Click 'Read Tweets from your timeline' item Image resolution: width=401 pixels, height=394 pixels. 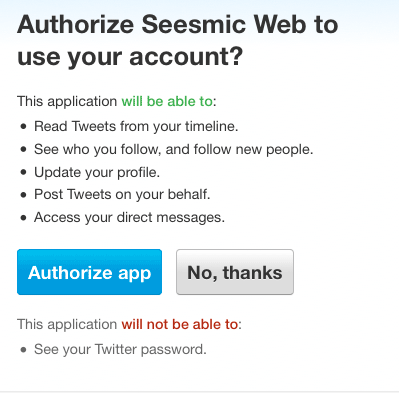(x=136, y=126)
